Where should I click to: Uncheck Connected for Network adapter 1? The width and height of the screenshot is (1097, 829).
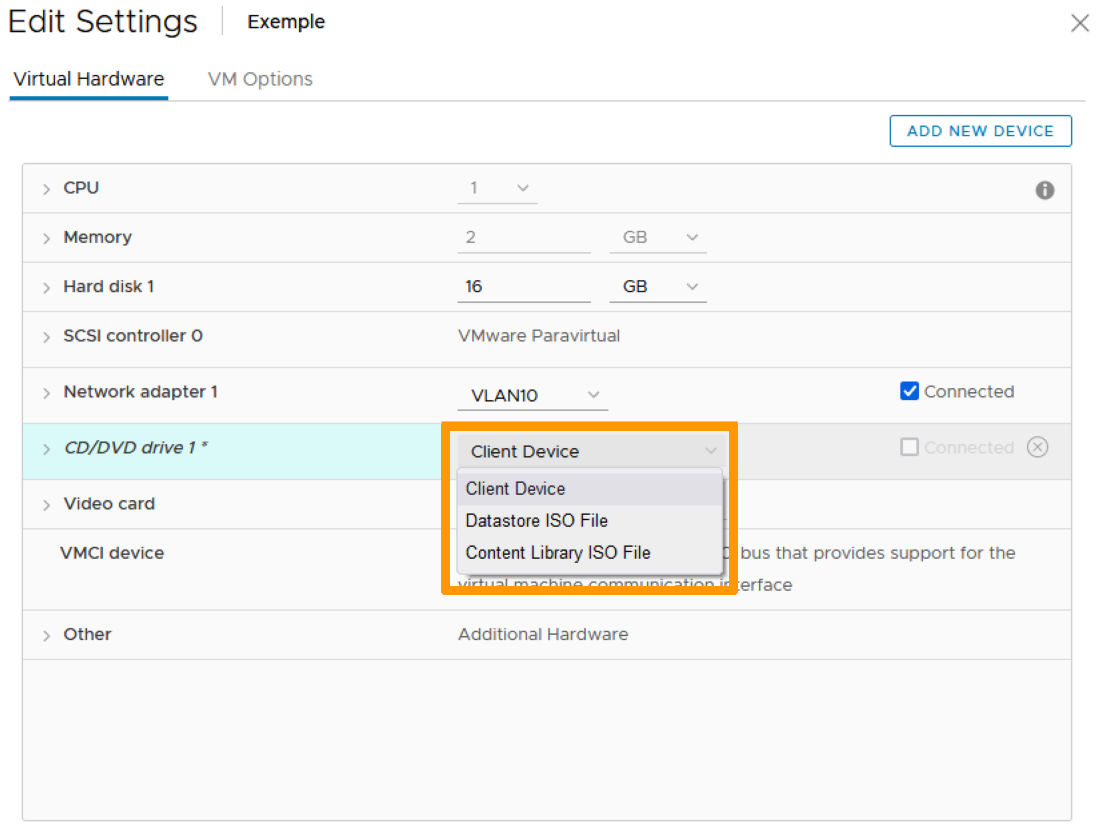click(x=909, y=392)
